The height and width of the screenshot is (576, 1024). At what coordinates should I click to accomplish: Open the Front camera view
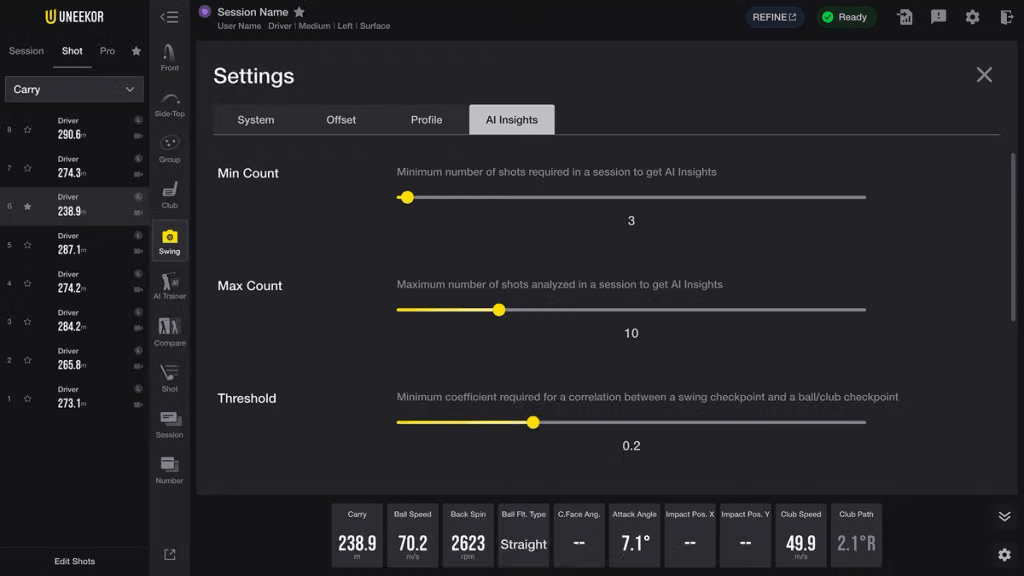[169, 57]
